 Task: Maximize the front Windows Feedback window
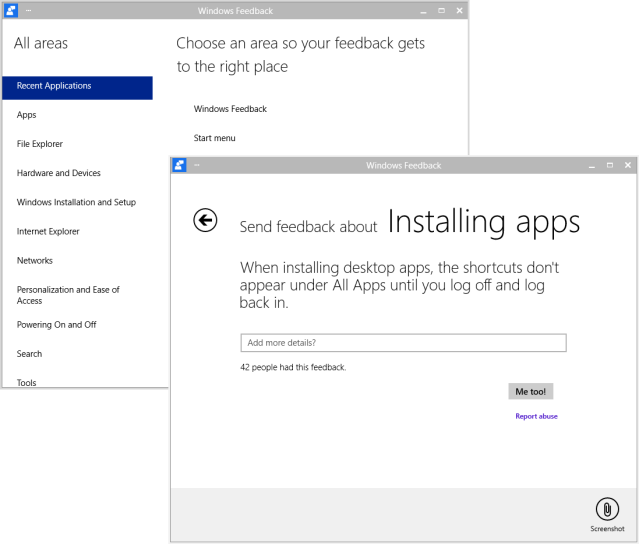pyautogui.click(x=610, y=165)
